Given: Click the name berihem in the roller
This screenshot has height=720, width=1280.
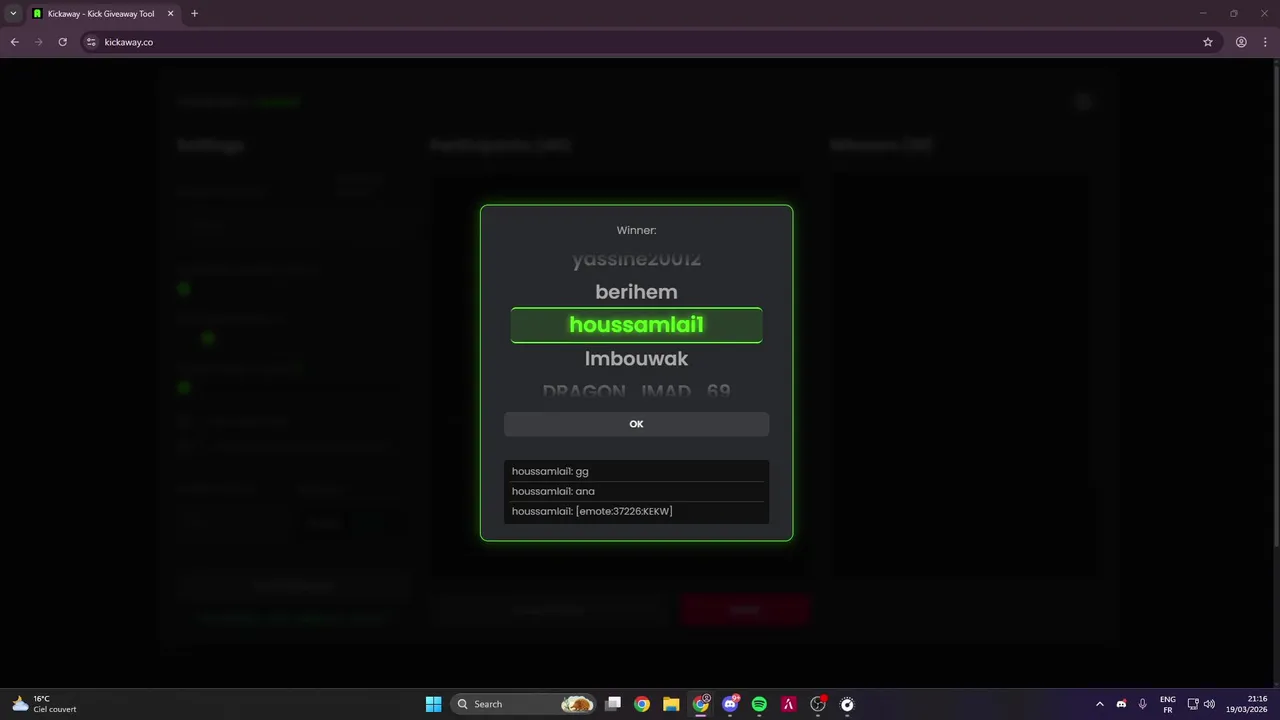Looking at the screenshot, I should point(636,292).
